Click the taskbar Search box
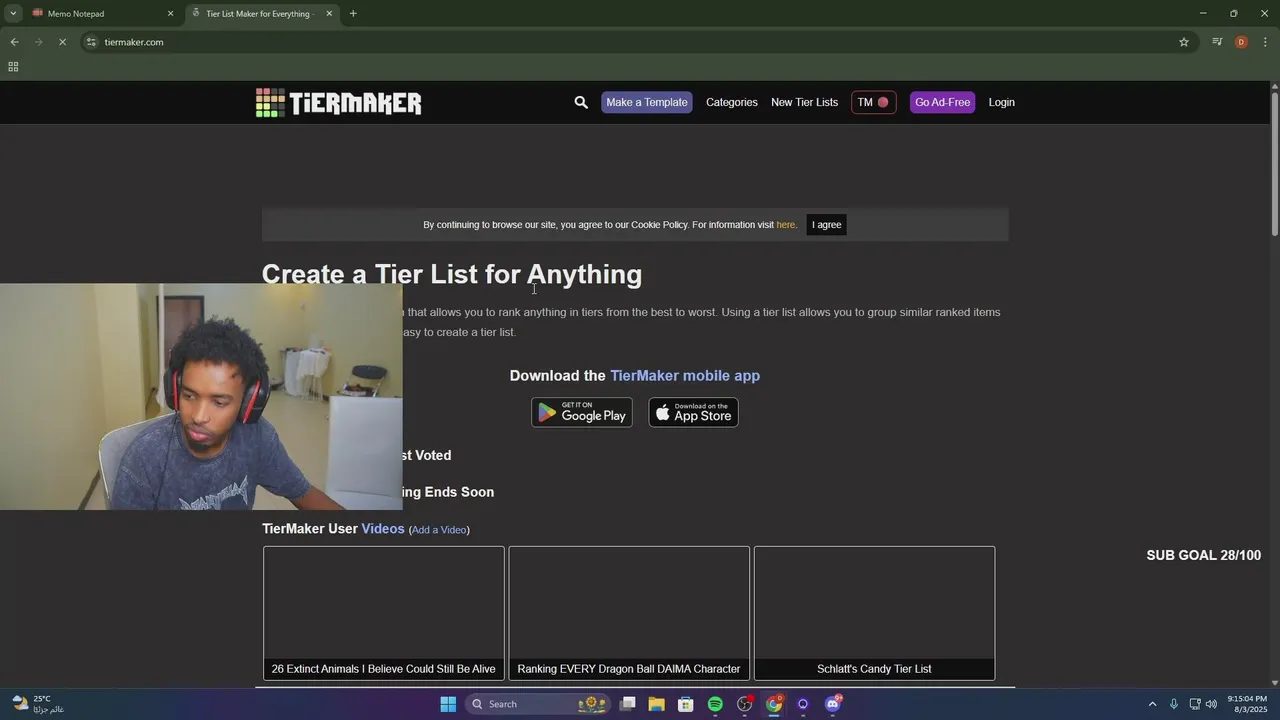Image resolution: width=1280 pixels, height=720 pixels. (538, 704)
